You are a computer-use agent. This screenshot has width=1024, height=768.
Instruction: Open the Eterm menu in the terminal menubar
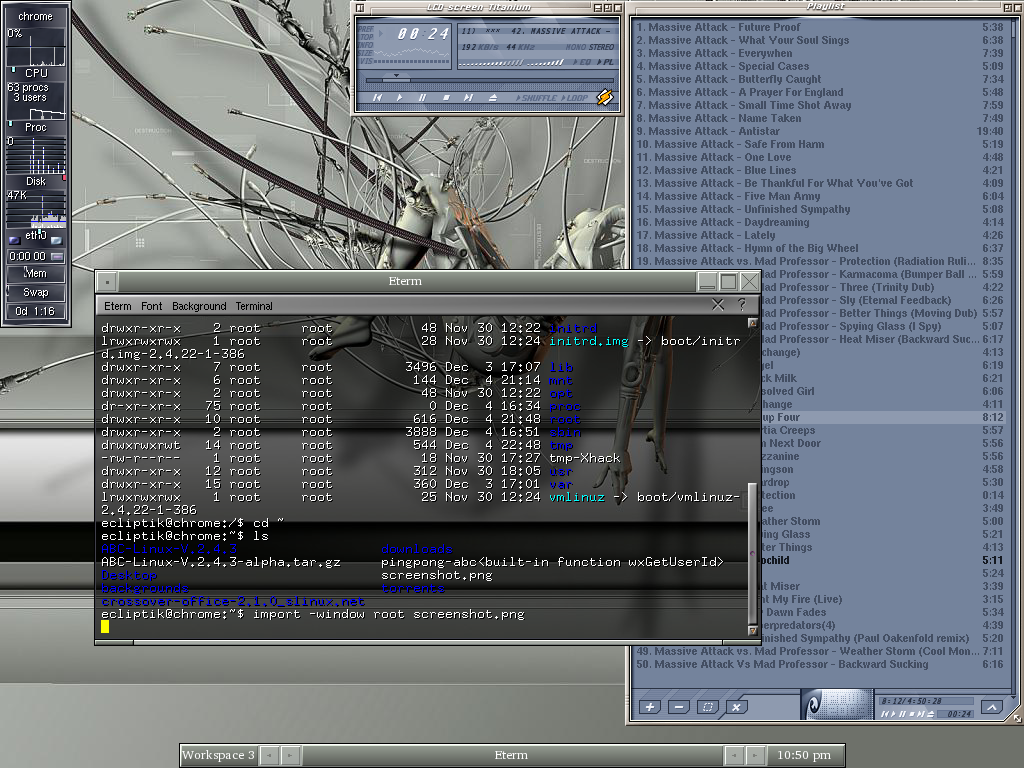(118, 306)
